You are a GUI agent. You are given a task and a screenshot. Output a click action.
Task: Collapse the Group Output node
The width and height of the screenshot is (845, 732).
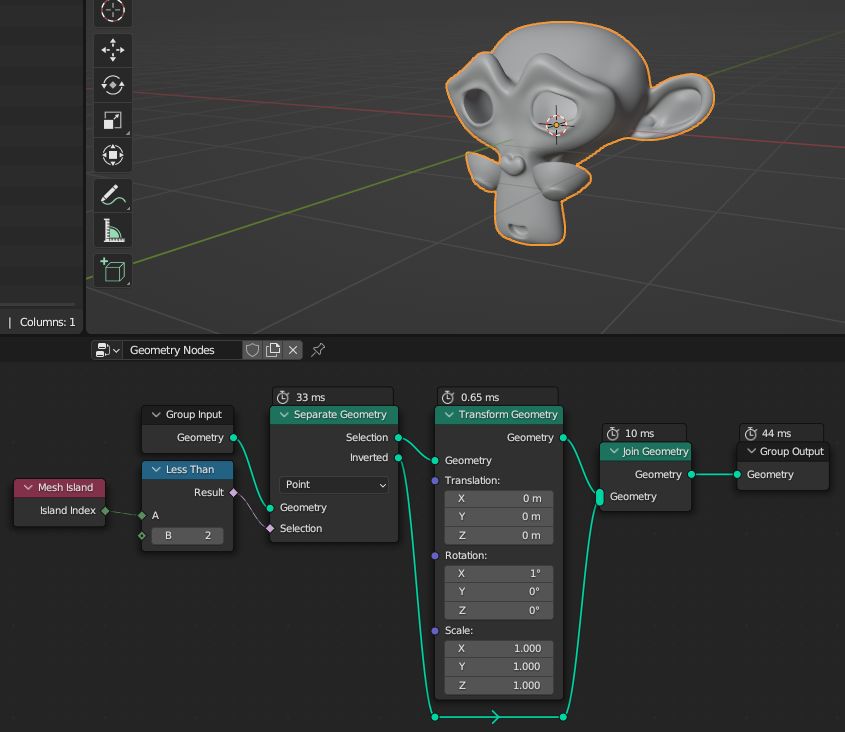tap(751, 451)
